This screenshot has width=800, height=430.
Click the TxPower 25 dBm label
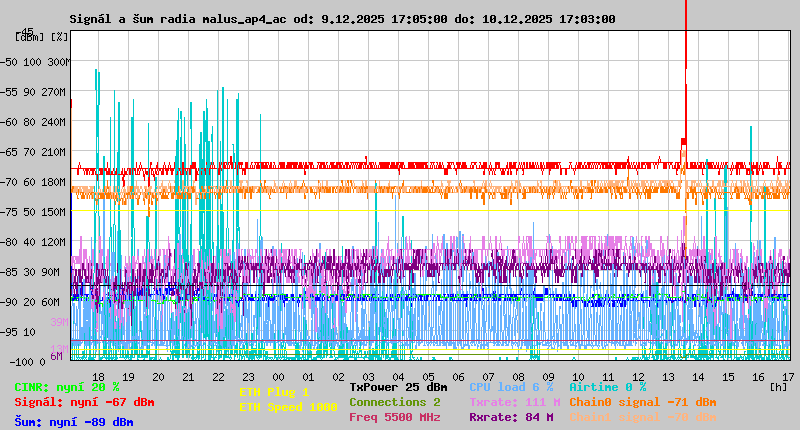pos(398,387)
